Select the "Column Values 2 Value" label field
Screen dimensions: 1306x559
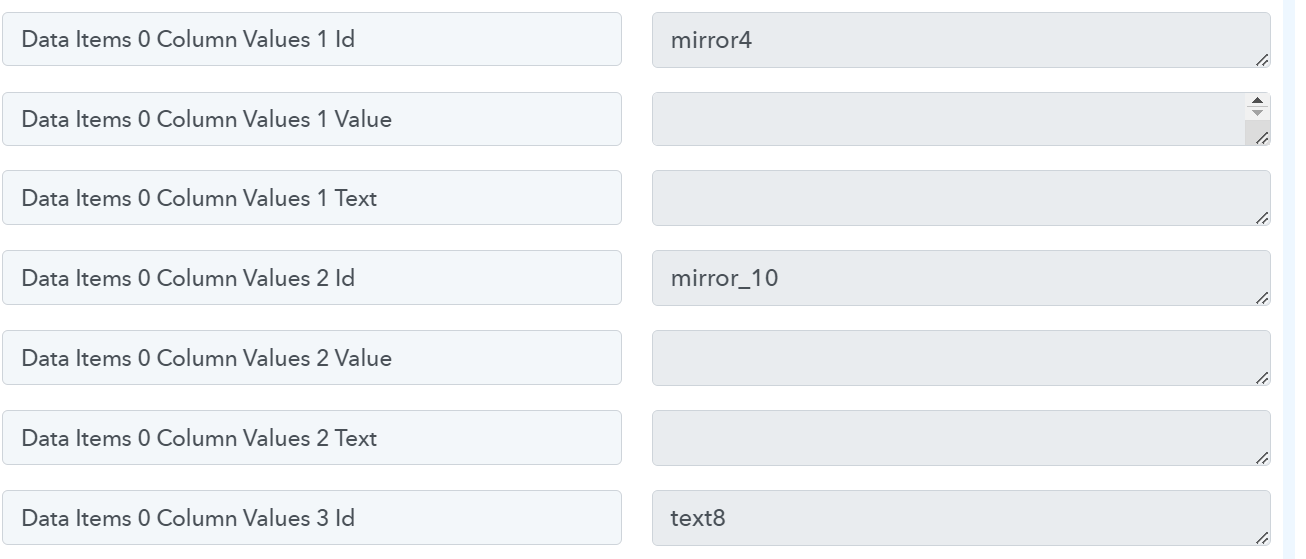(x=311, y=358)
